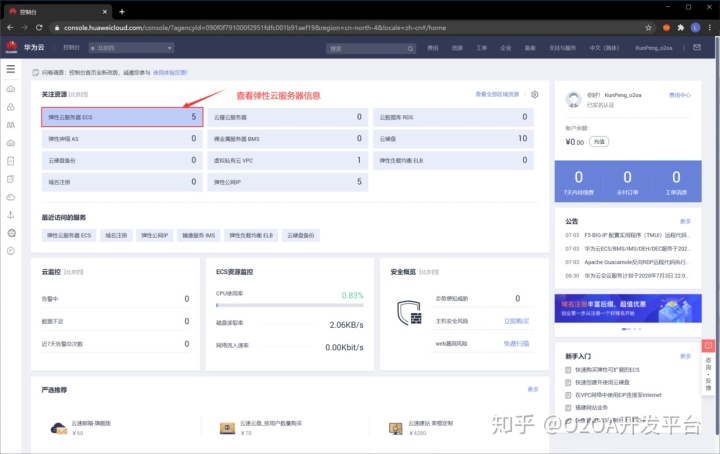Click 立即购买 for 主机安全风险
Viewport: 720px width, 454px height.
pyautogui.click(x=517, y=321)
